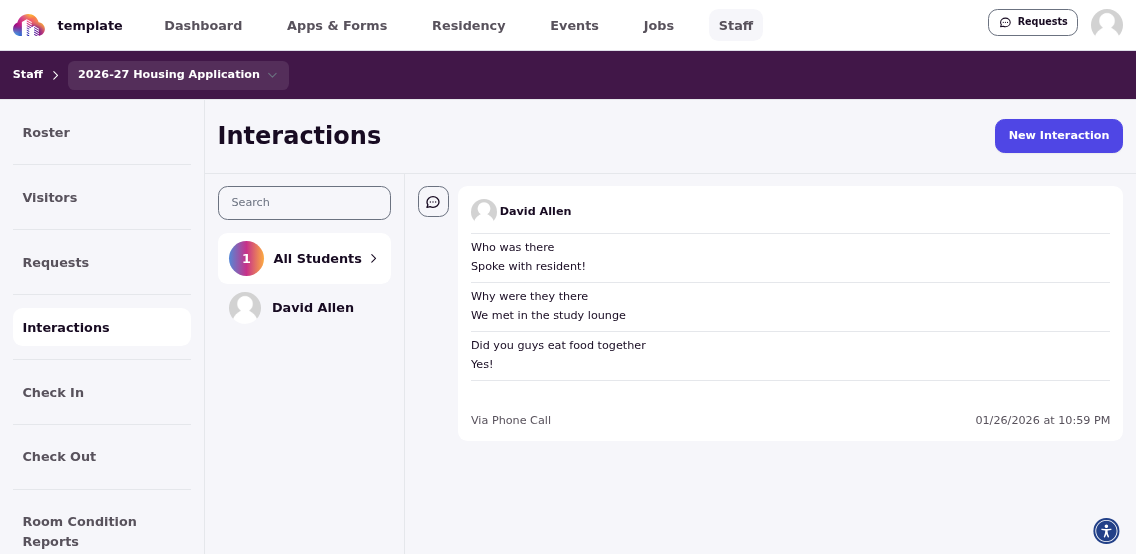The height and width of the screenshot is (554, 1136).
Task: Click the 'Why were they there' question
Action: tap(530, 296)
